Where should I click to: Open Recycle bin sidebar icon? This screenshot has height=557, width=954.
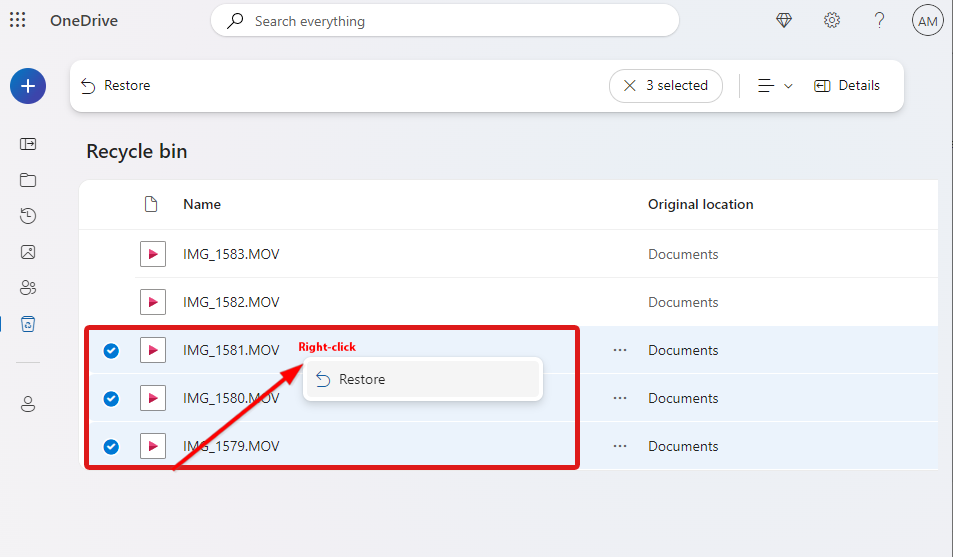point(28,324)
